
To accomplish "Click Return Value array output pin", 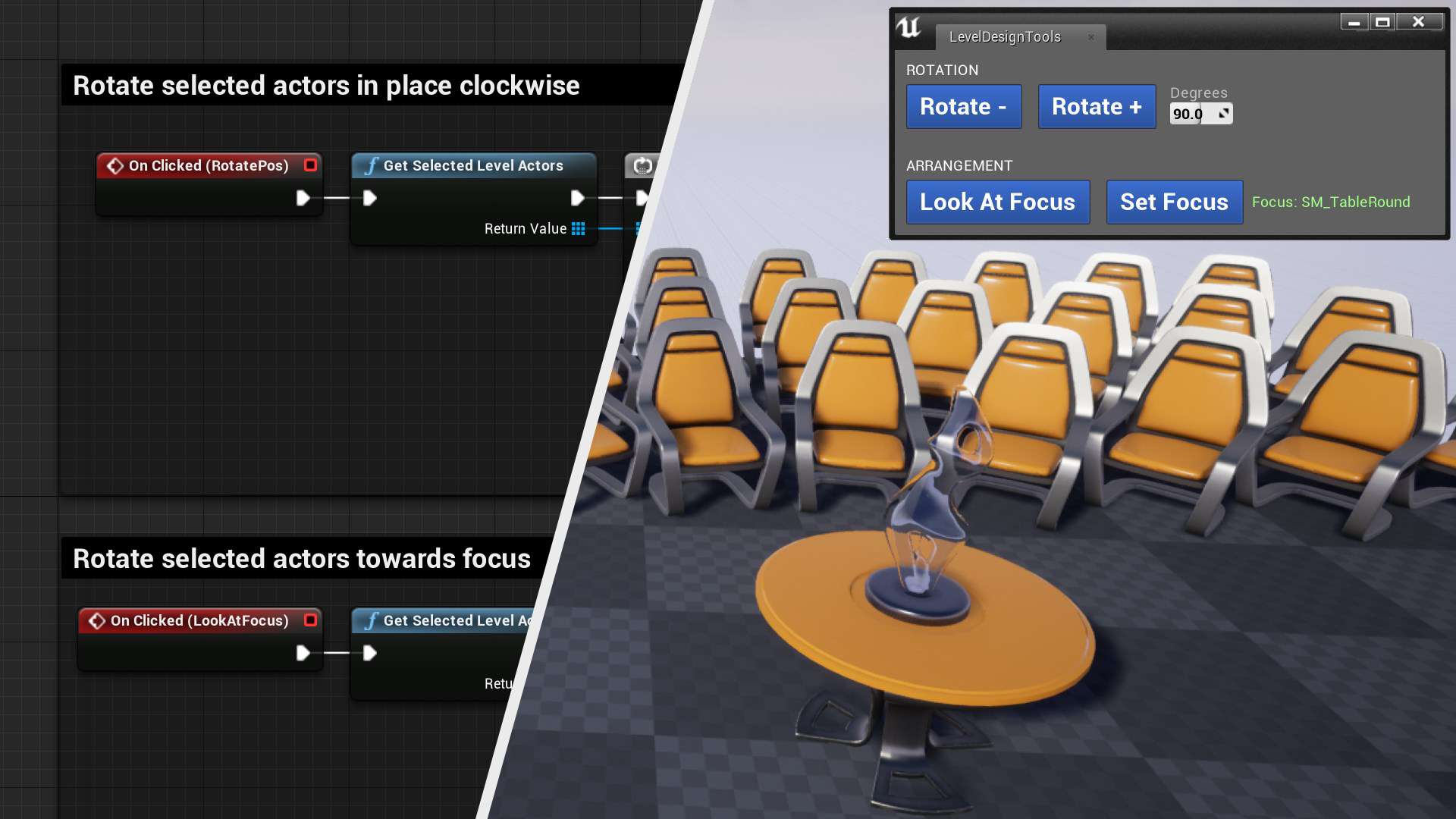I will coord(579,228).
